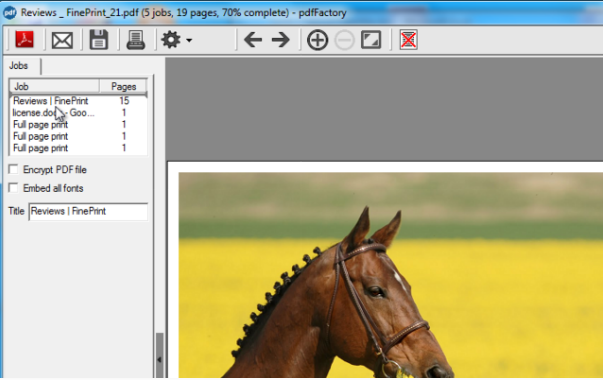Go to next page with right arrow
The image size is (603, 380).
tap(280, 40)
